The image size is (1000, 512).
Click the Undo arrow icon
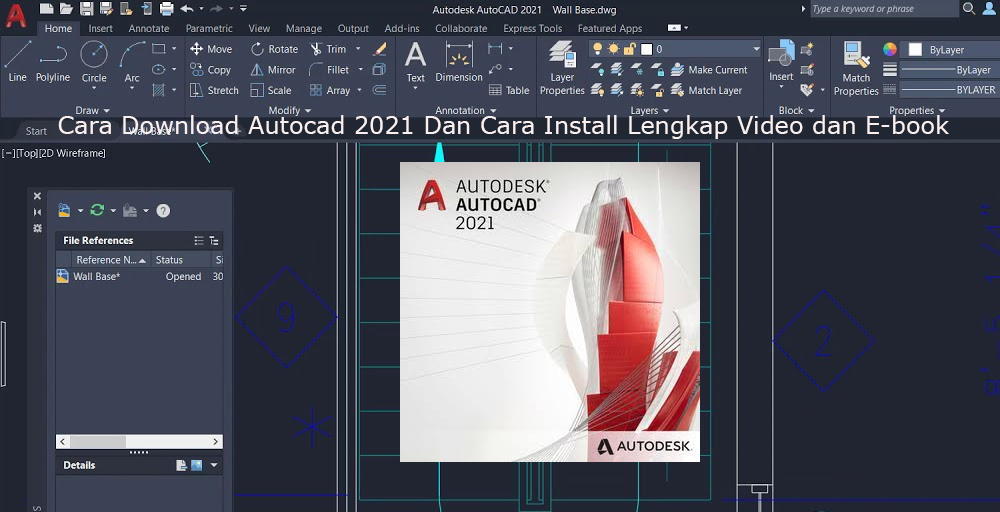coord(187,9)
